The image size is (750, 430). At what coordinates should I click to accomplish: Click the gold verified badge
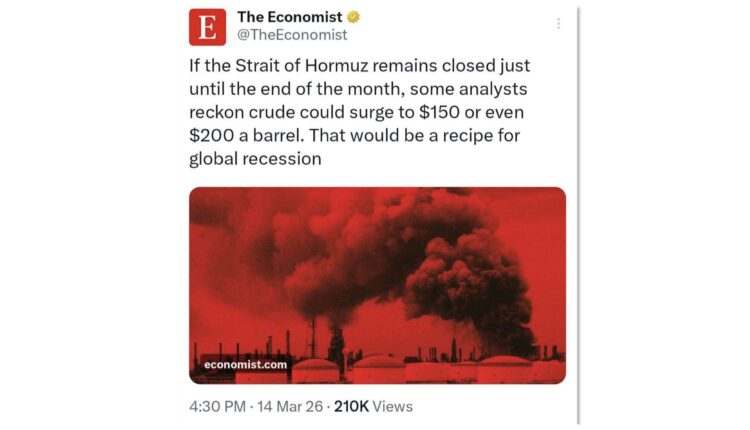[353, 17]
